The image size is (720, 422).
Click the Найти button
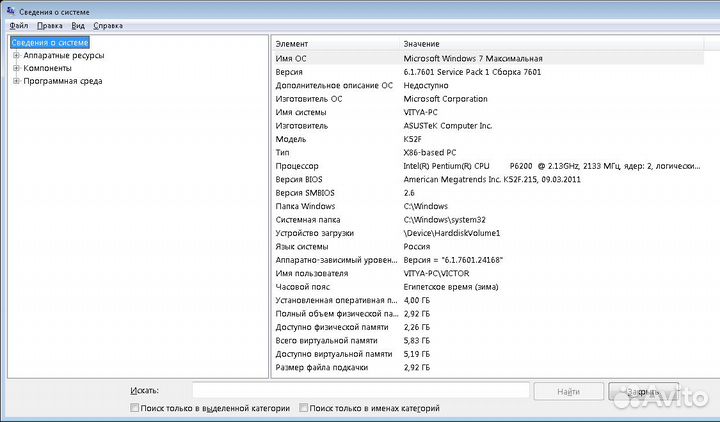568,392
